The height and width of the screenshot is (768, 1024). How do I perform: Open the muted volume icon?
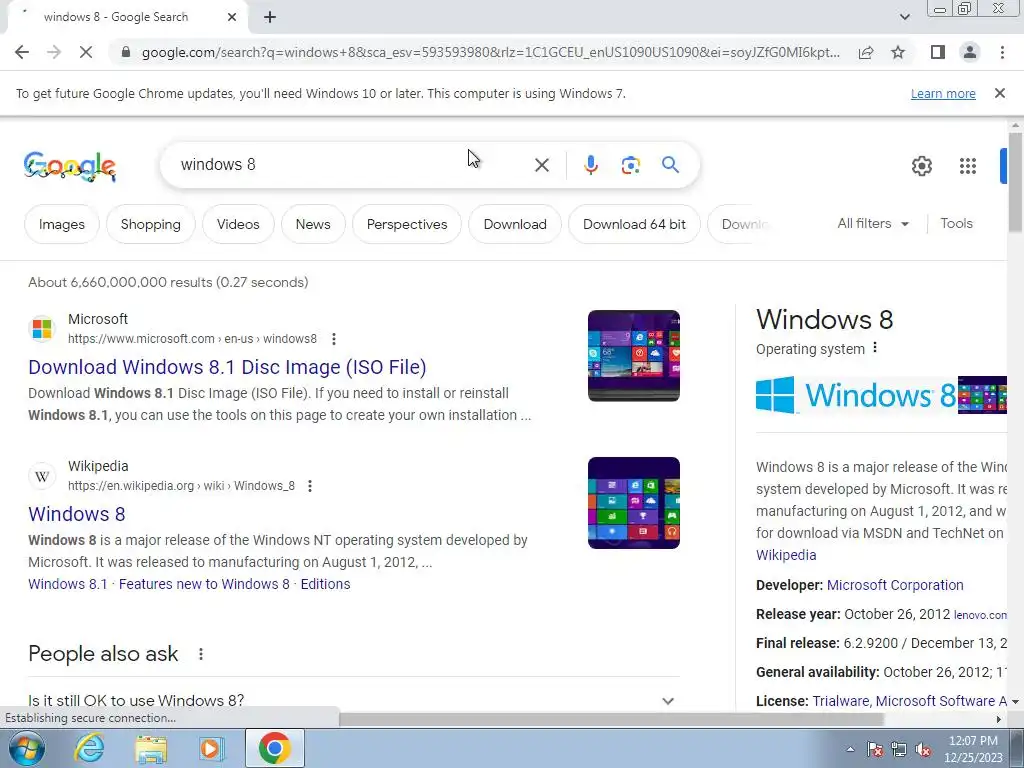[x=923, y=749]
